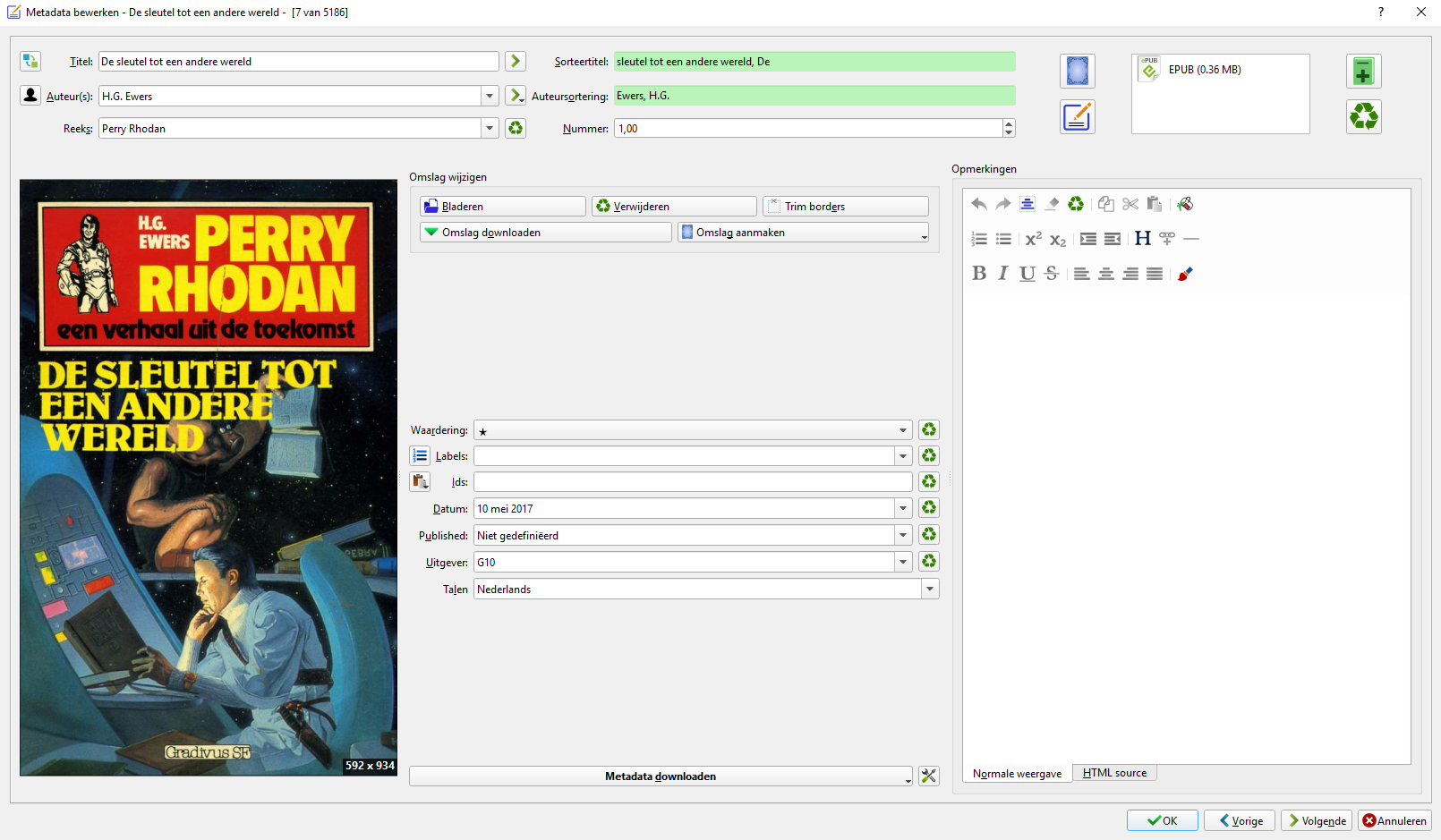Open the Datum calendar dropdown
This screenshot has height=840, width=1441.
click(x=903, y=508)
